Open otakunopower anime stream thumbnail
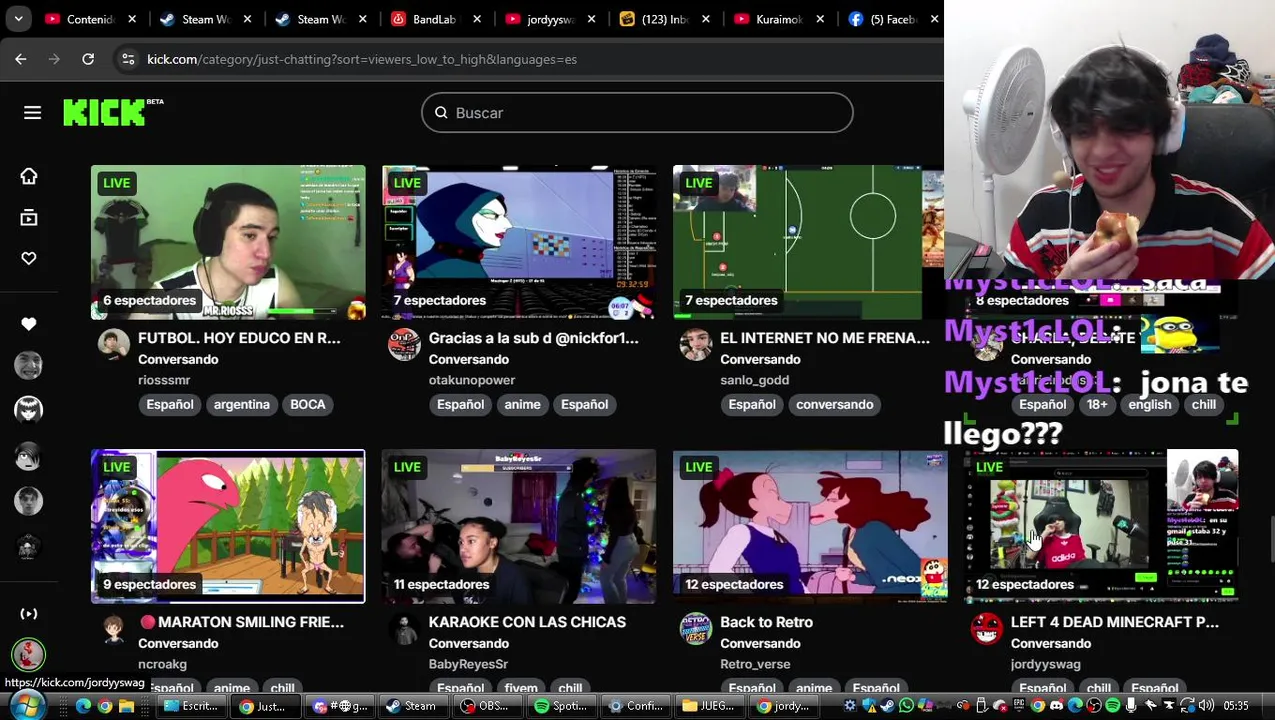Screen dimensions: 1275x720 tap(519, 242)
